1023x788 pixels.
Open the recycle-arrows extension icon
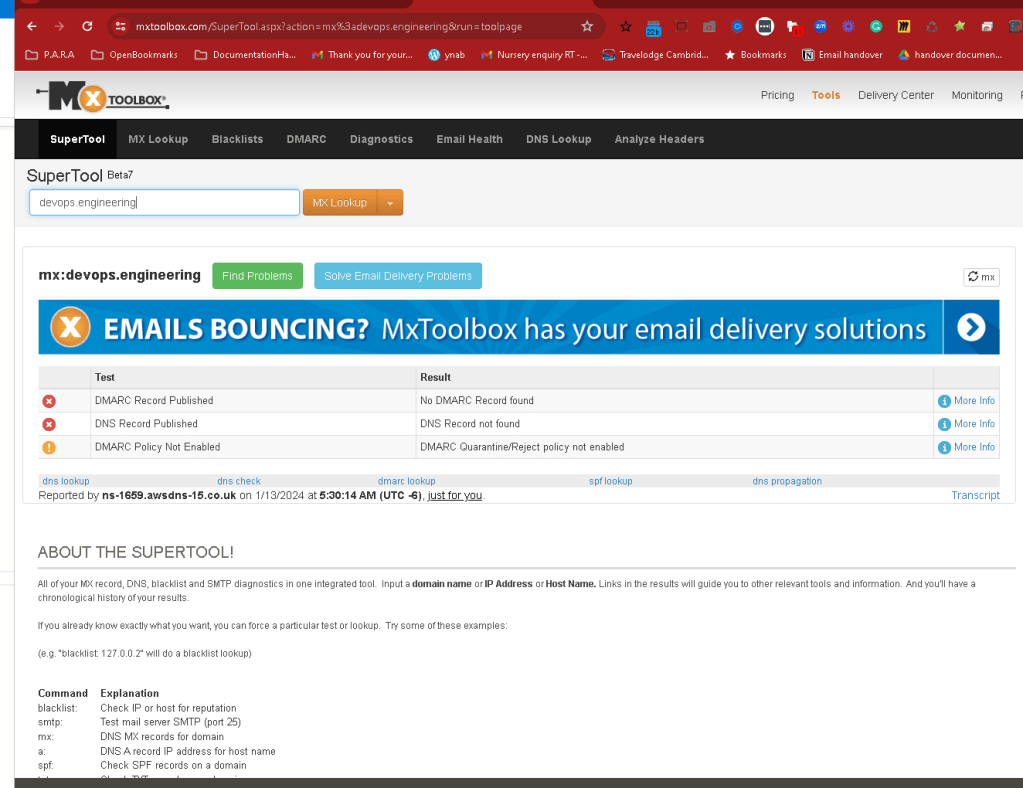[x=932, y=27]
